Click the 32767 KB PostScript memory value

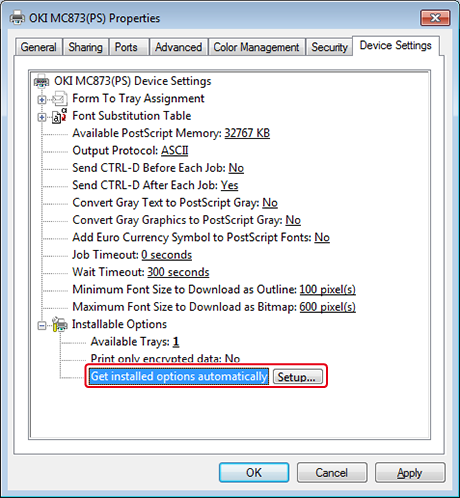click(x=247, y=133)
